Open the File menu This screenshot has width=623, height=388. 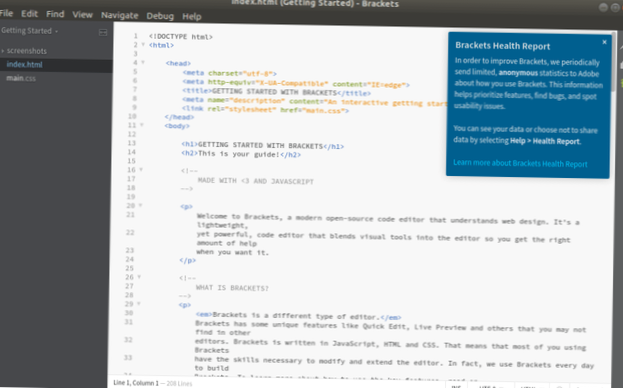coord(6,14)
